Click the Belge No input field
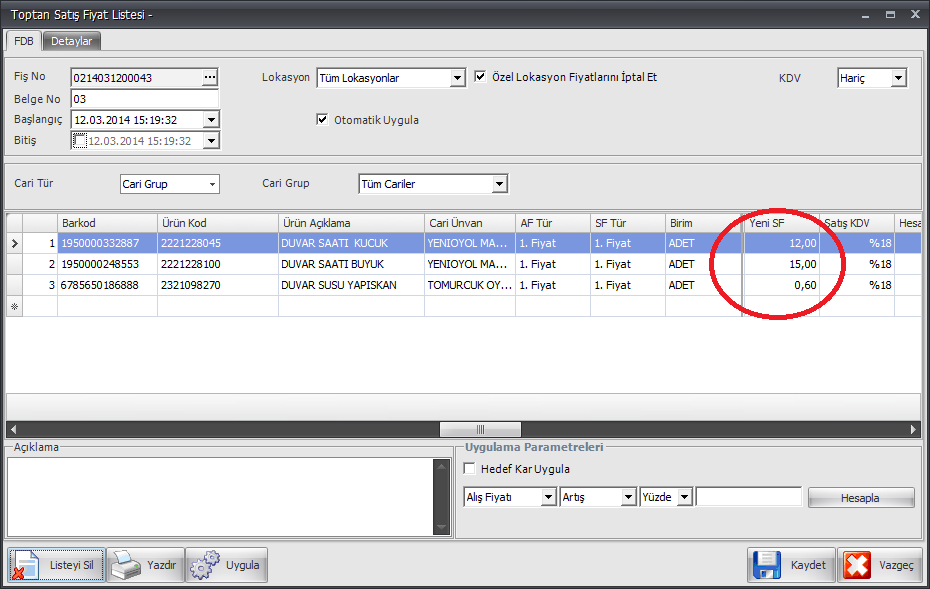 (145, 99)
